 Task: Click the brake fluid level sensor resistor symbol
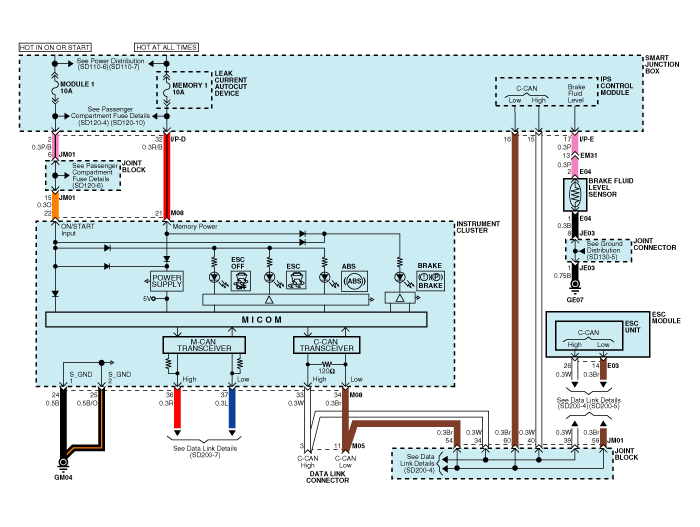[575, 195]
